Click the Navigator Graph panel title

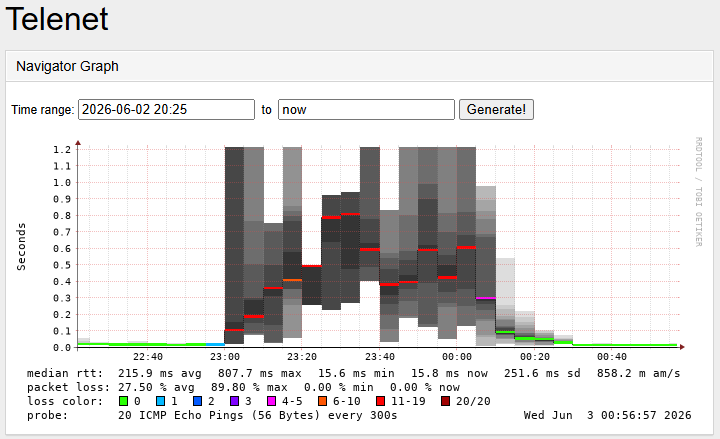pos(68,67)
